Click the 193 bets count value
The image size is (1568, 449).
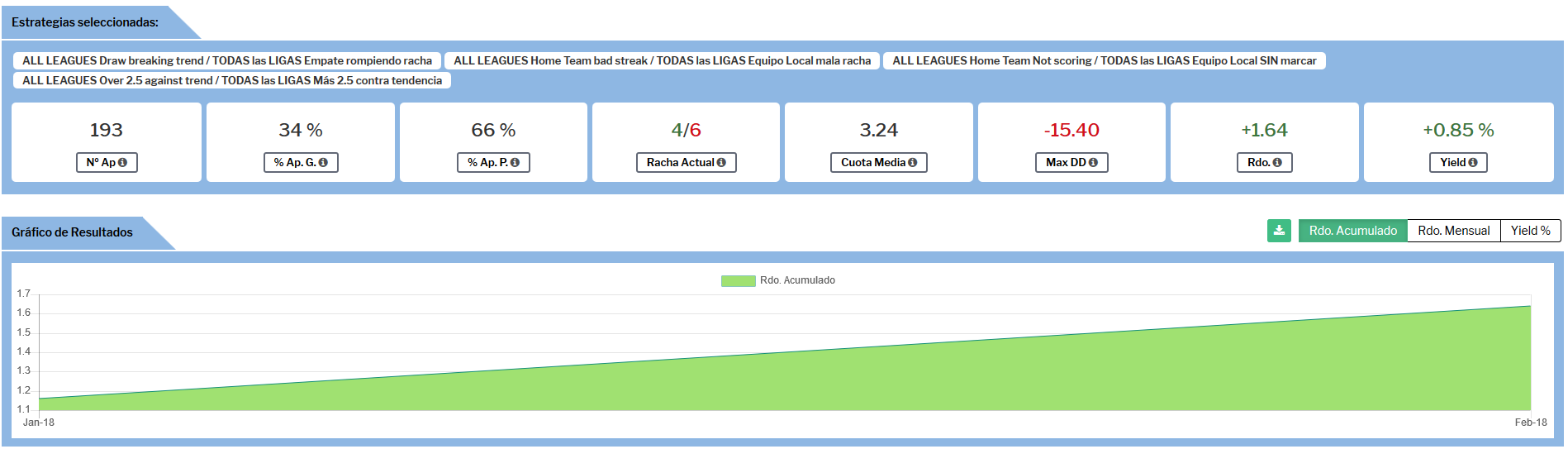coord(107,130)
